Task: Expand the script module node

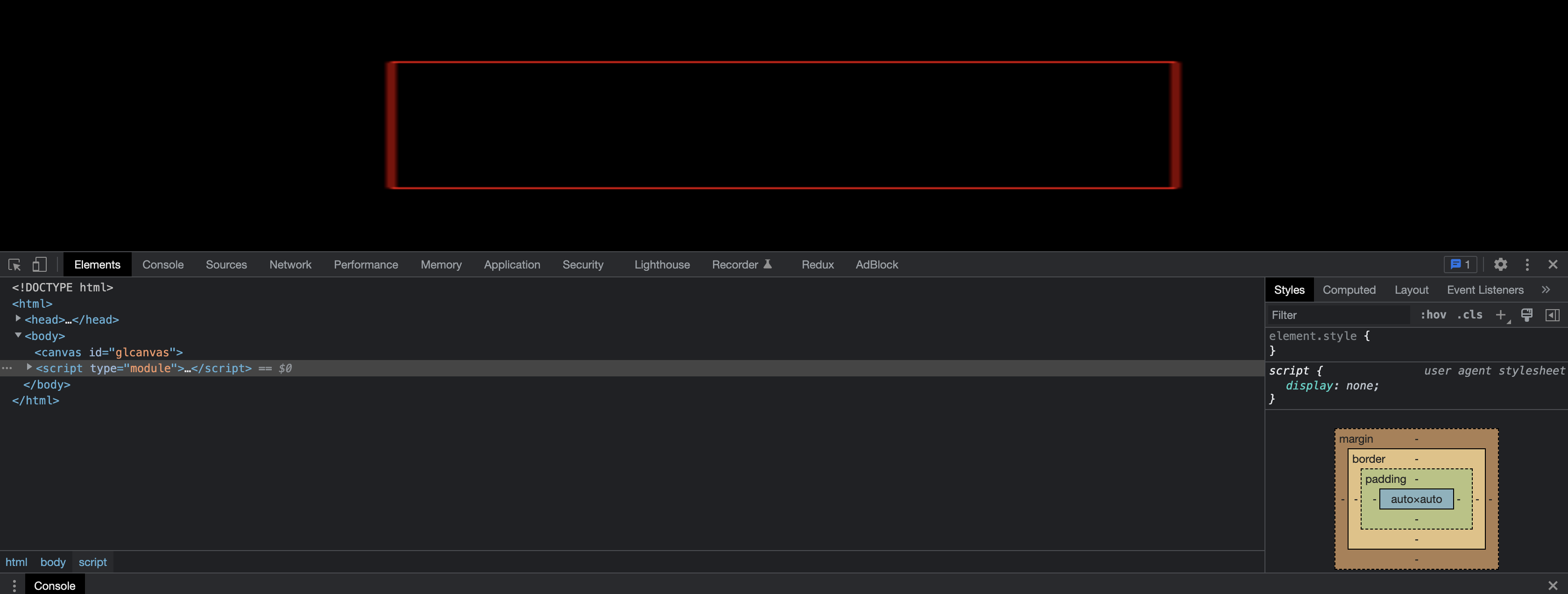Action: 28,368
